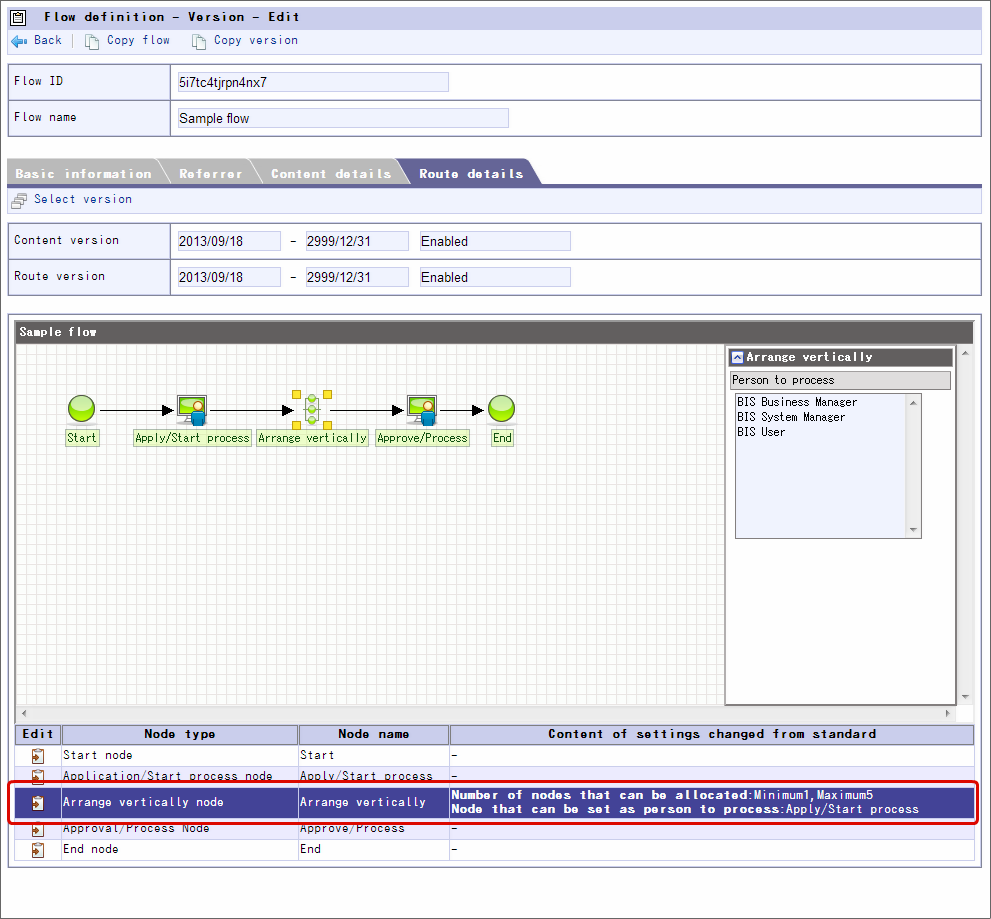Click canvas horizontal scrollbar left arrow
991x919 pixels.
[24, 713]
